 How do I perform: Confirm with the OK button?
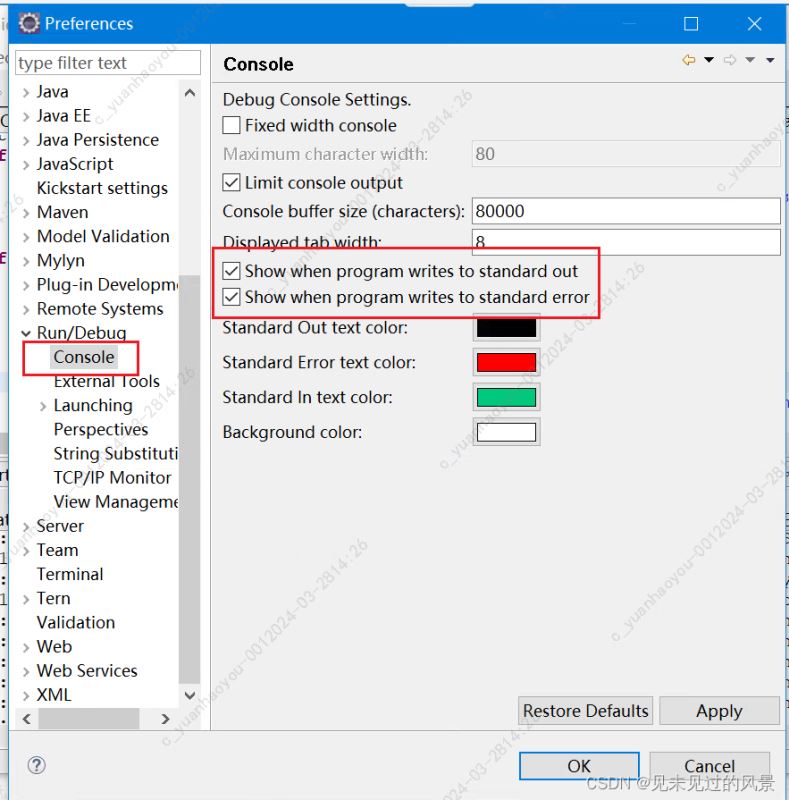pyautogui.click(x=579, y=766)
